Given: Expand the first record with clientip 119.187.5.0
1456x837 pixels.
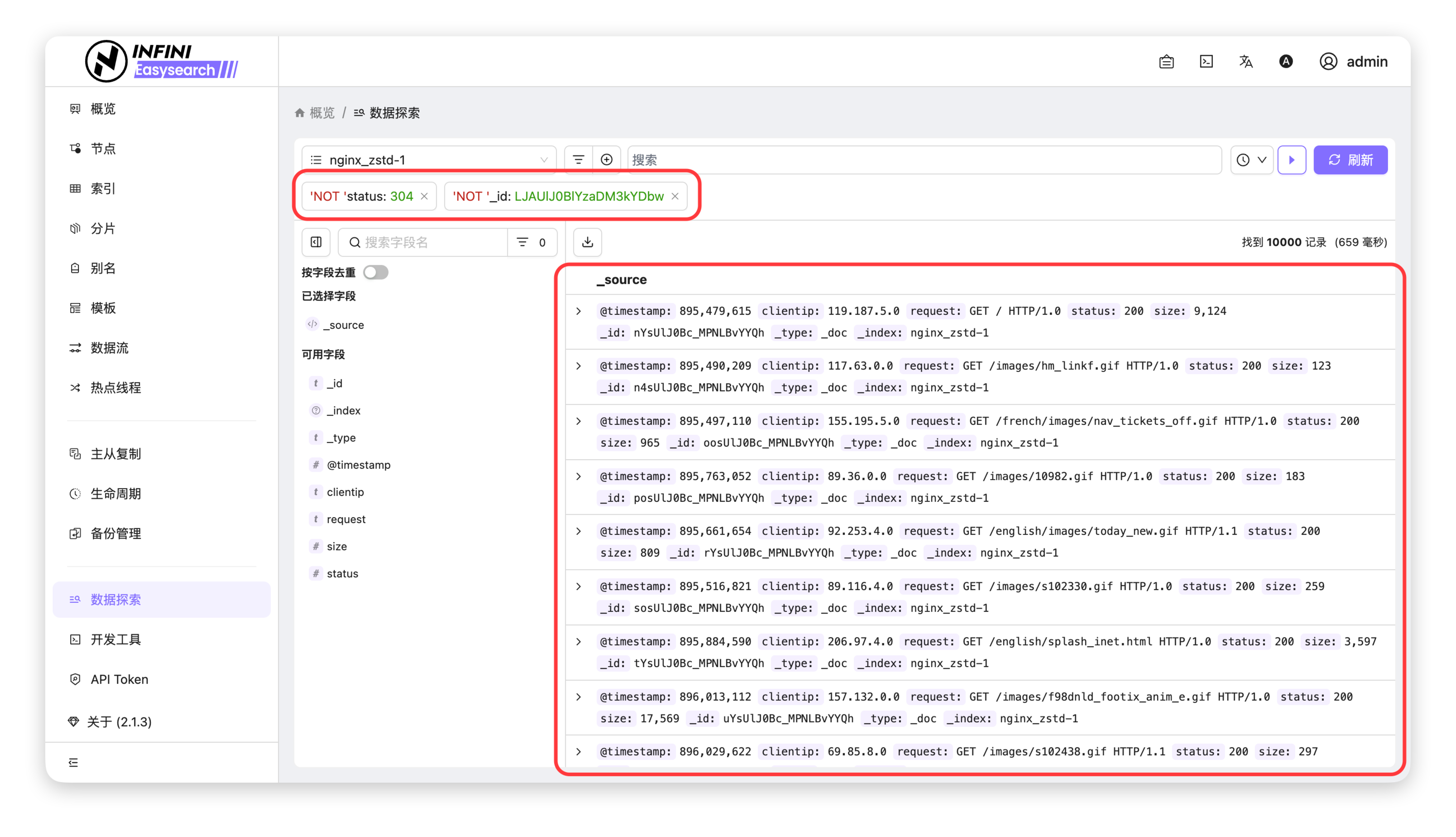Looking at the screenshot, I should pos(579,311).
